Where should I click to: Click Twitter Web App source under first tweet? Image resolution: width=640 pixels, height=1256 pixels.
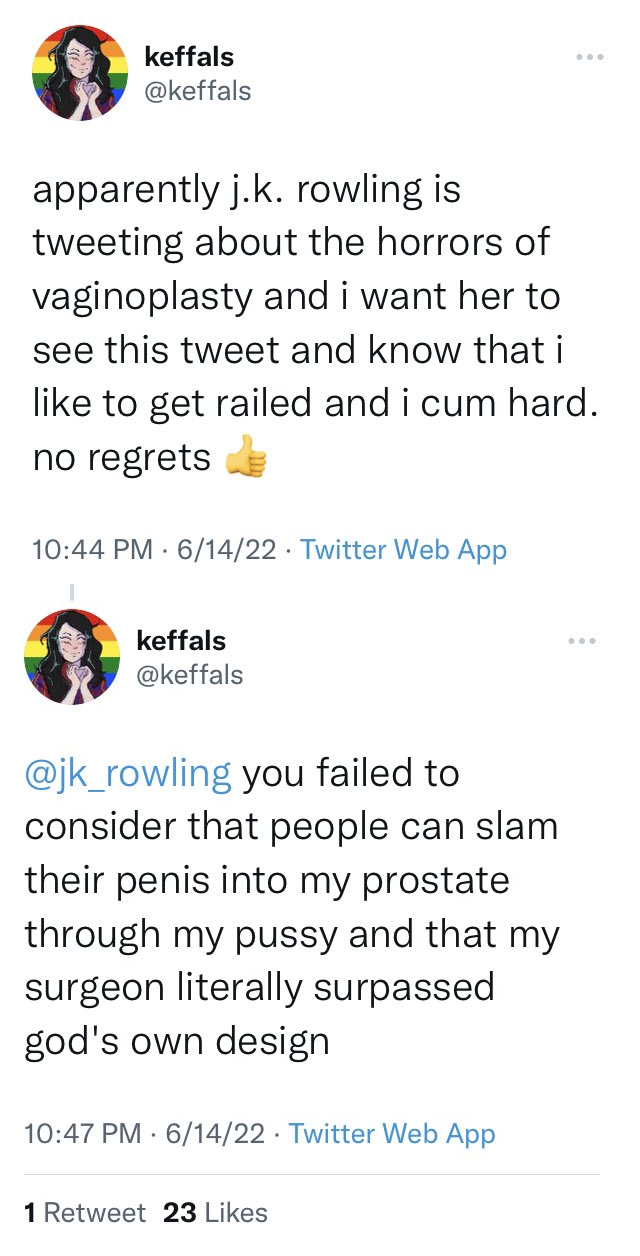pyautogui.click(x=404, y=550)
